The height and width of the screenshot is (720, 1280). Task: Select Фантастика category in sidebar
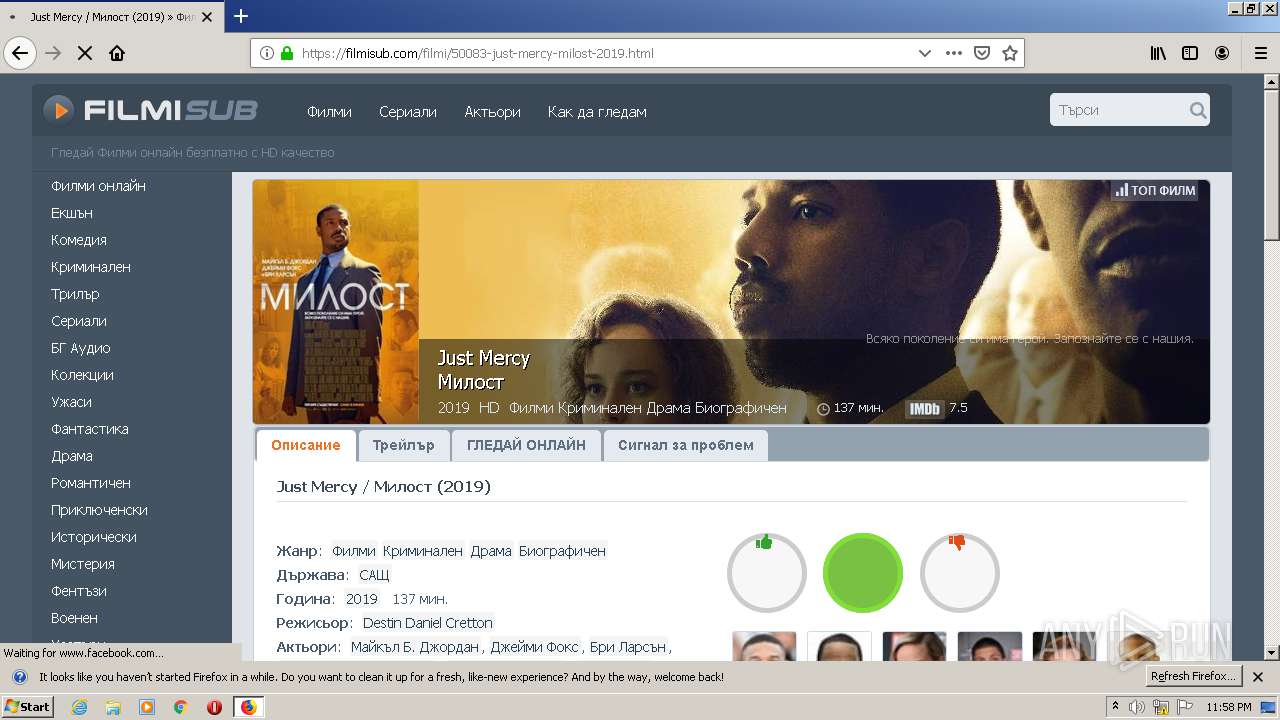pyautogui.click(x=90, y=429)
